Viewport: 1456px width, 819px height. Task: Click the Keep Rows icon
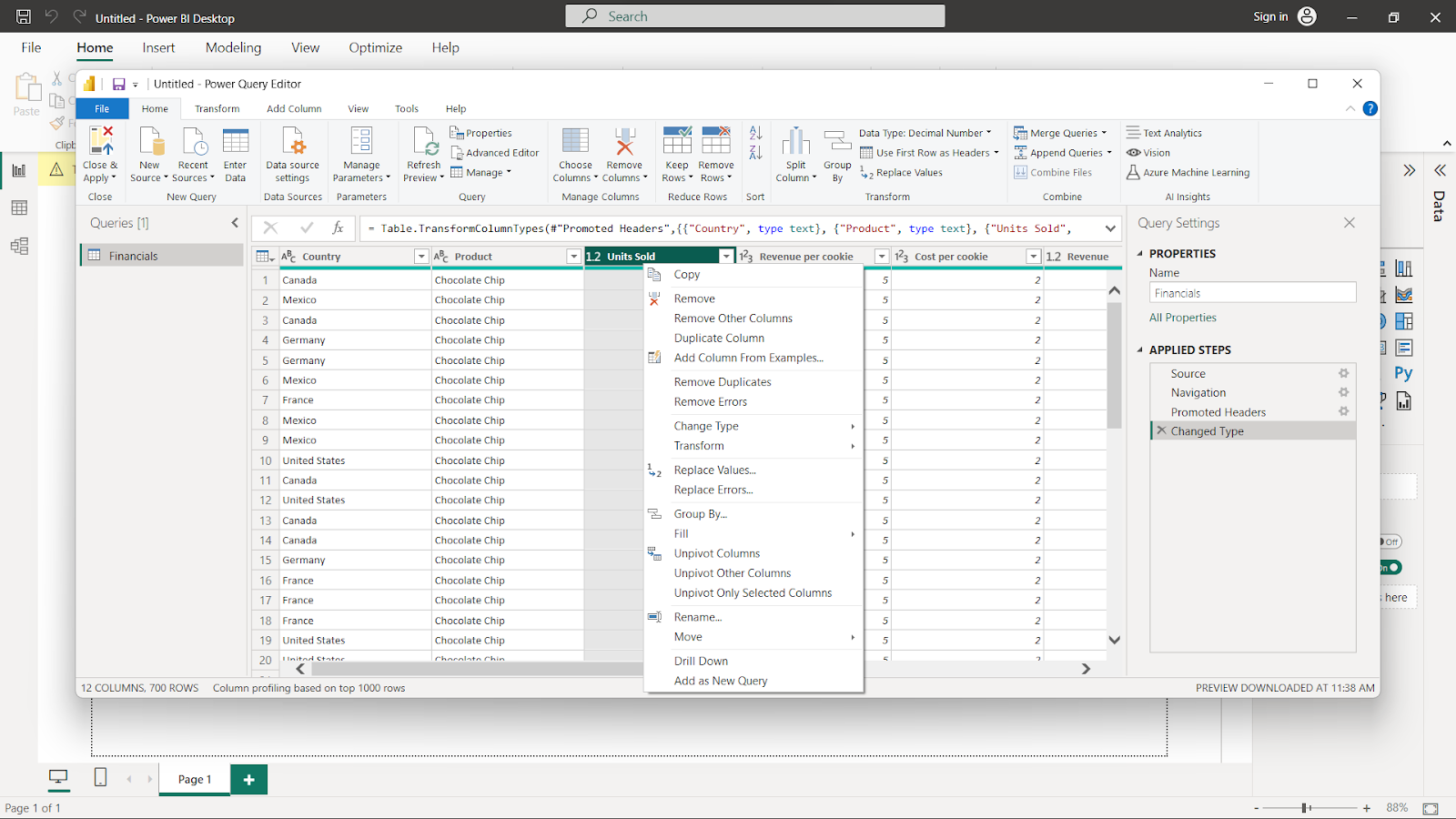click(677, 141)
